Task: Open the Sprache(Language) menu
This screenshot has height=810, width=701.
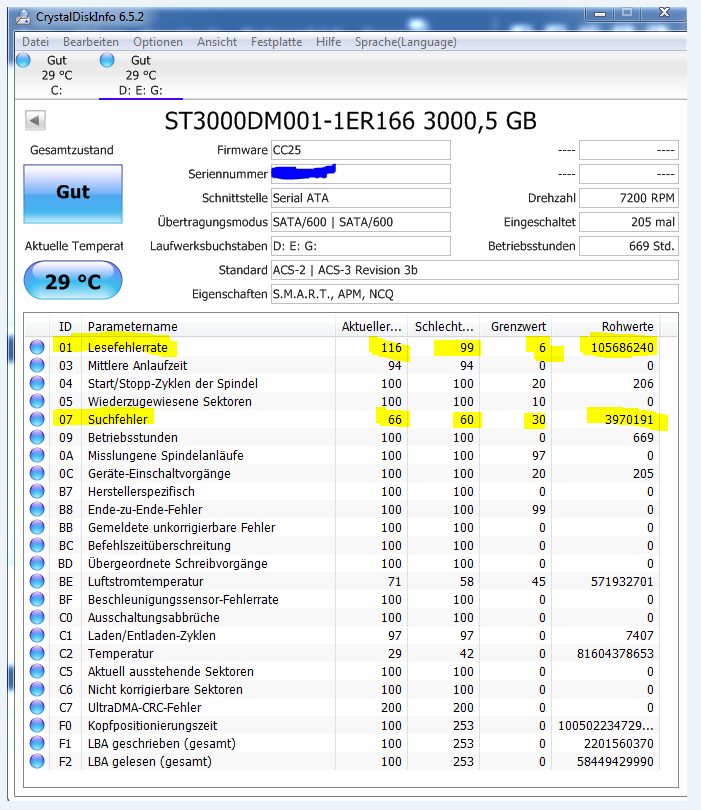Action: pyautogui.click(x=406, y=42)
